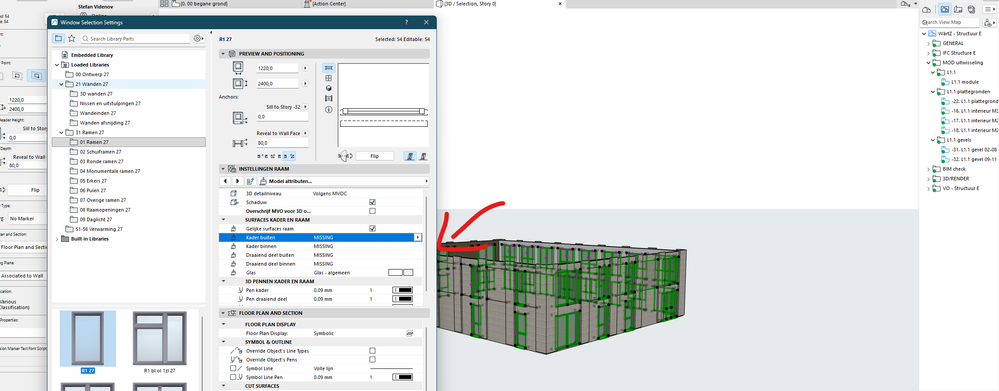Screen dimensions: 999x391
Task: Open Floor Plan Display symbolic icon
Action: [x=410, y=333]
